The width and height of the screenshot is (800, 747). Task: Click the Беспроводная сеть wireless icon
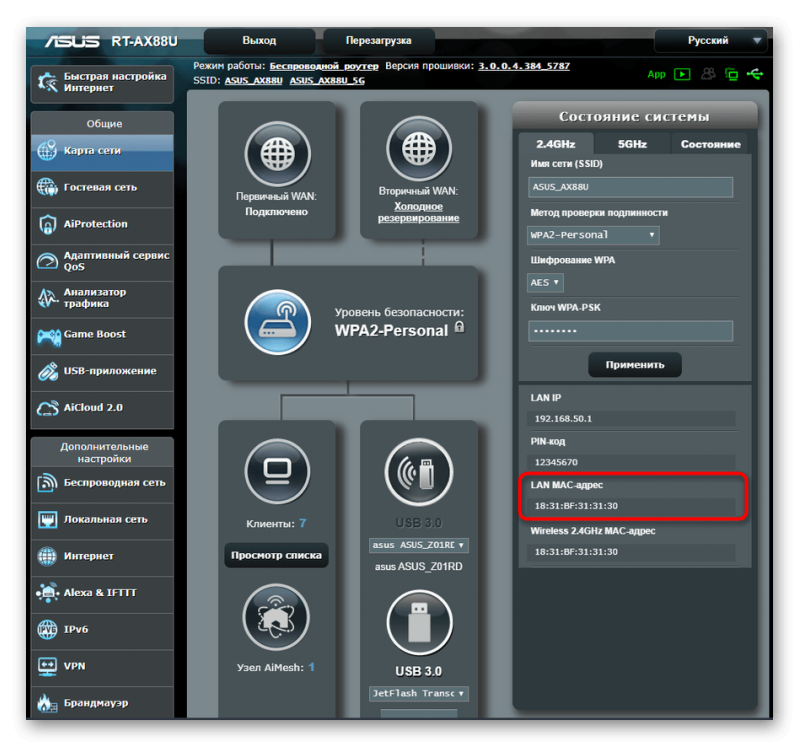click(47, 483)
